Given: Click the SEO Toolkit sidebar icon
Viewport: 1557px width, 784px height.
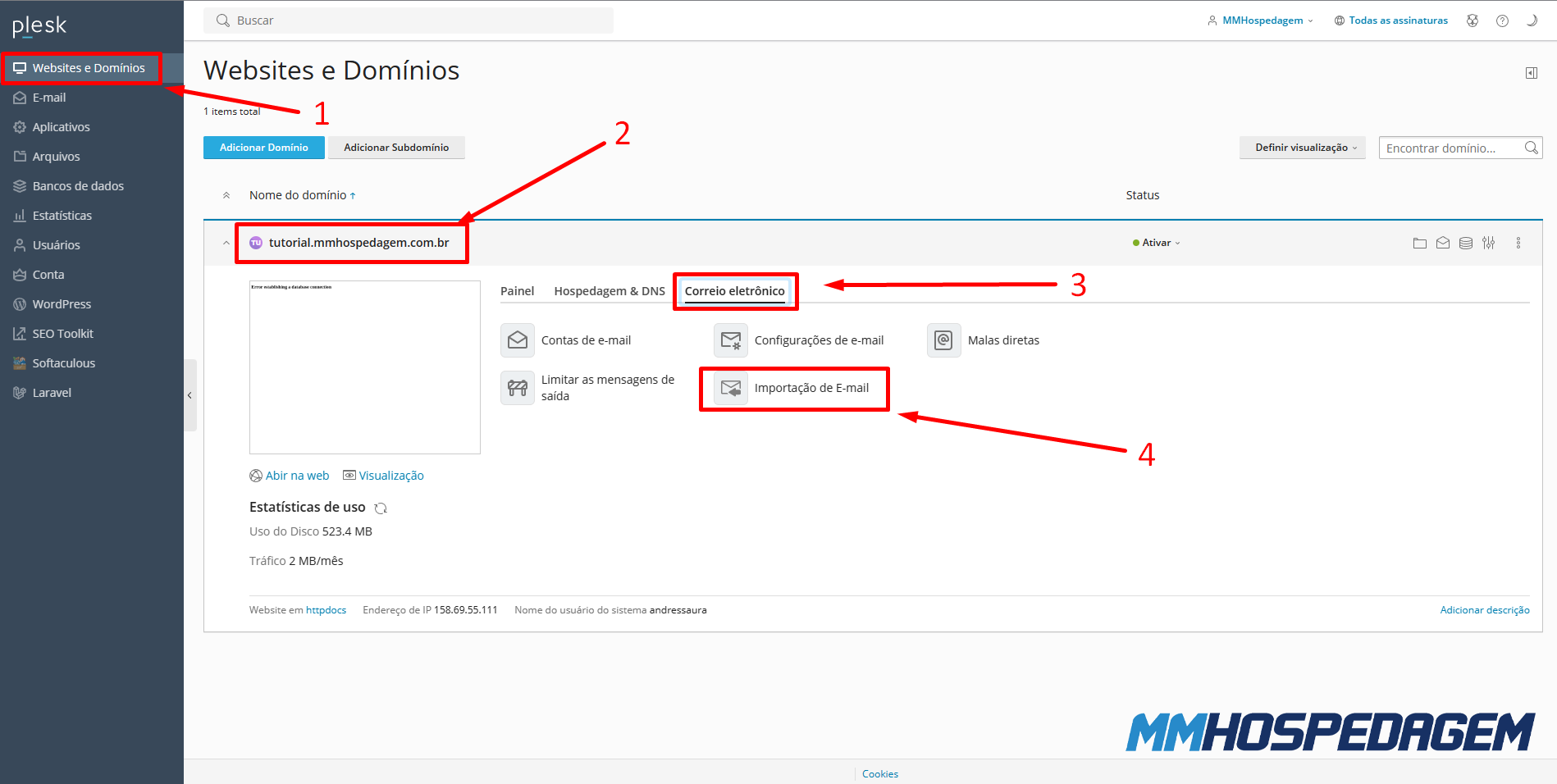Looking at the screenshot, I should [x=20, y=334].
